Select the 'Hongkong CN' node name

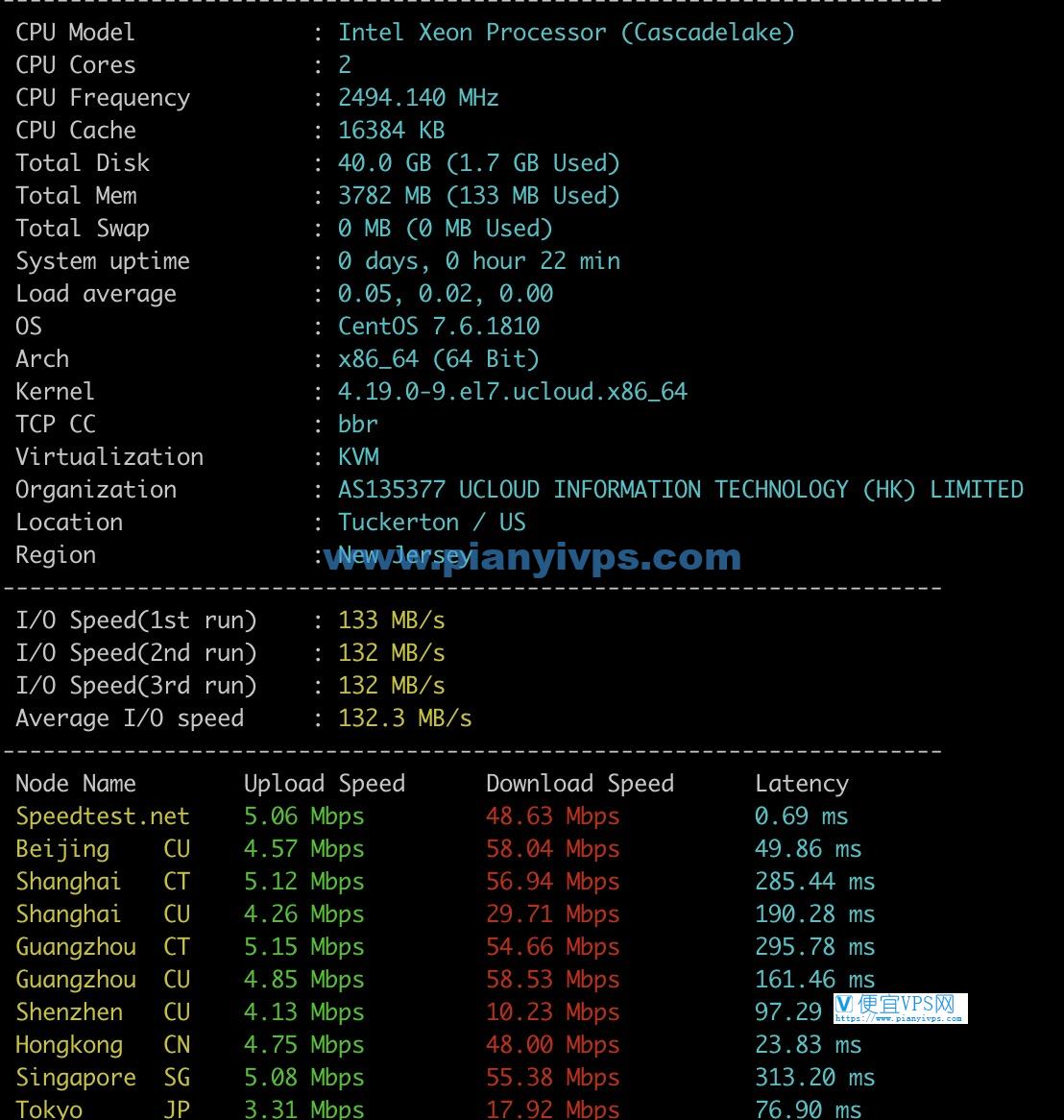103,1045
